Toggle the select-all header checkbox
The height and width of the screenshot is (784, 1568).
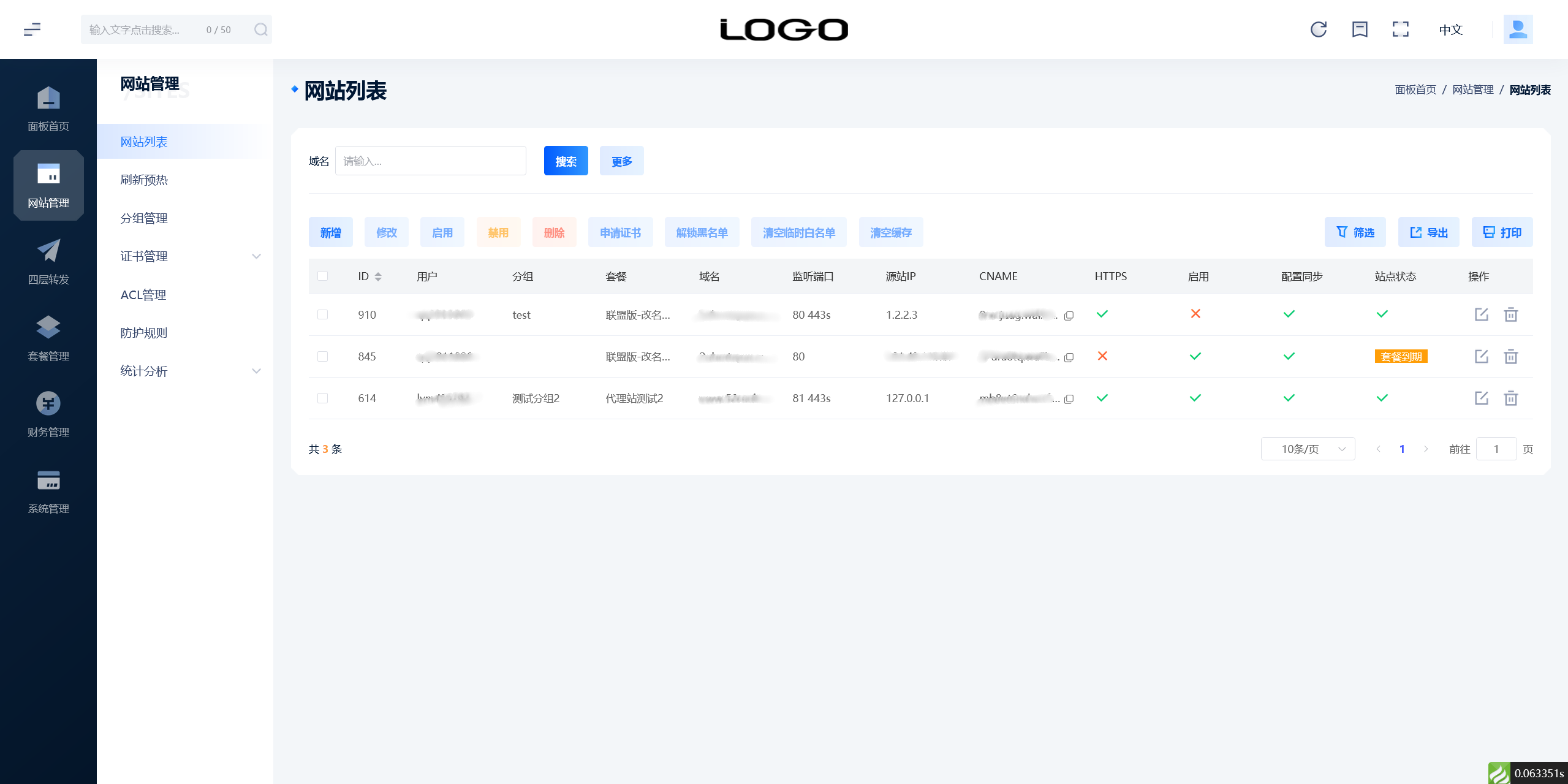(x=322, y=276)
